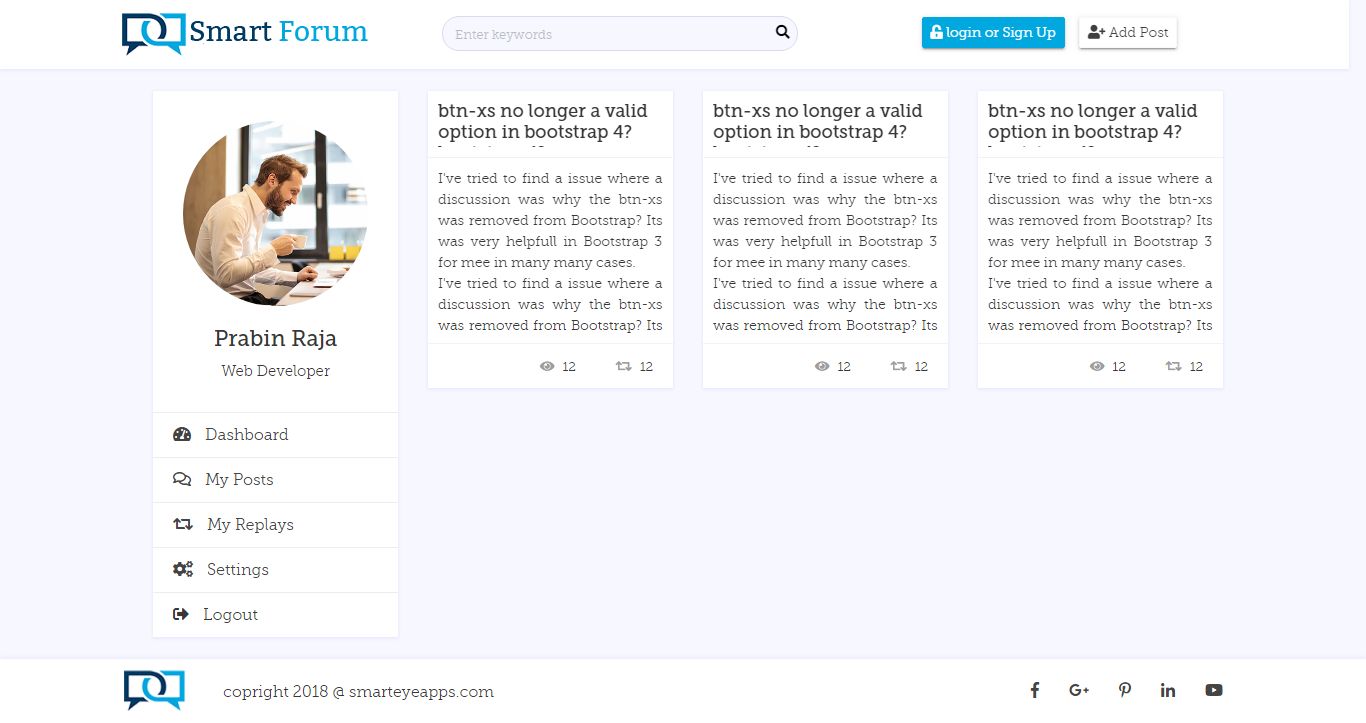Open the Facebook link in the footer
1366x723 pixels.
(x=1035, y=690)
